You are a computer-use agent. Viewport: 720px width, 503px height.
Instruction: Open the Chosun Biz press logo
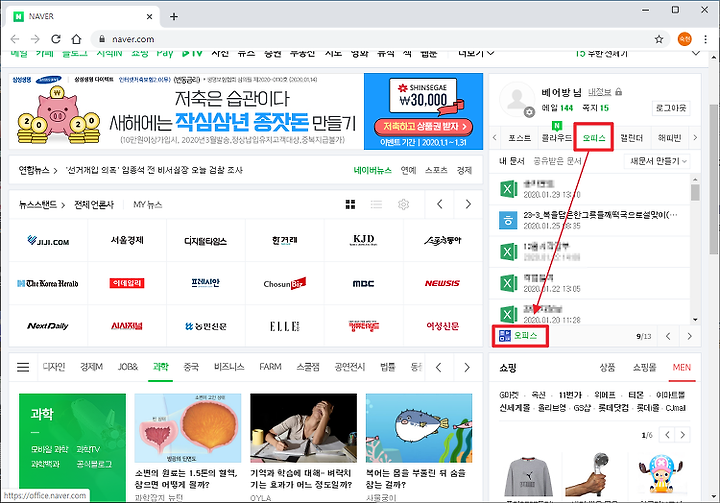pos(285,283)
